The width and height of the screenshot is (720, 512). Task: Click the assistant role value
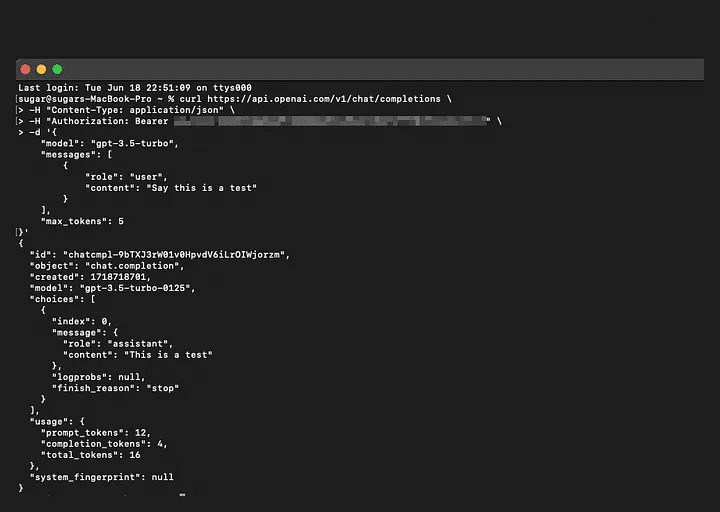[x=138, y=343]
